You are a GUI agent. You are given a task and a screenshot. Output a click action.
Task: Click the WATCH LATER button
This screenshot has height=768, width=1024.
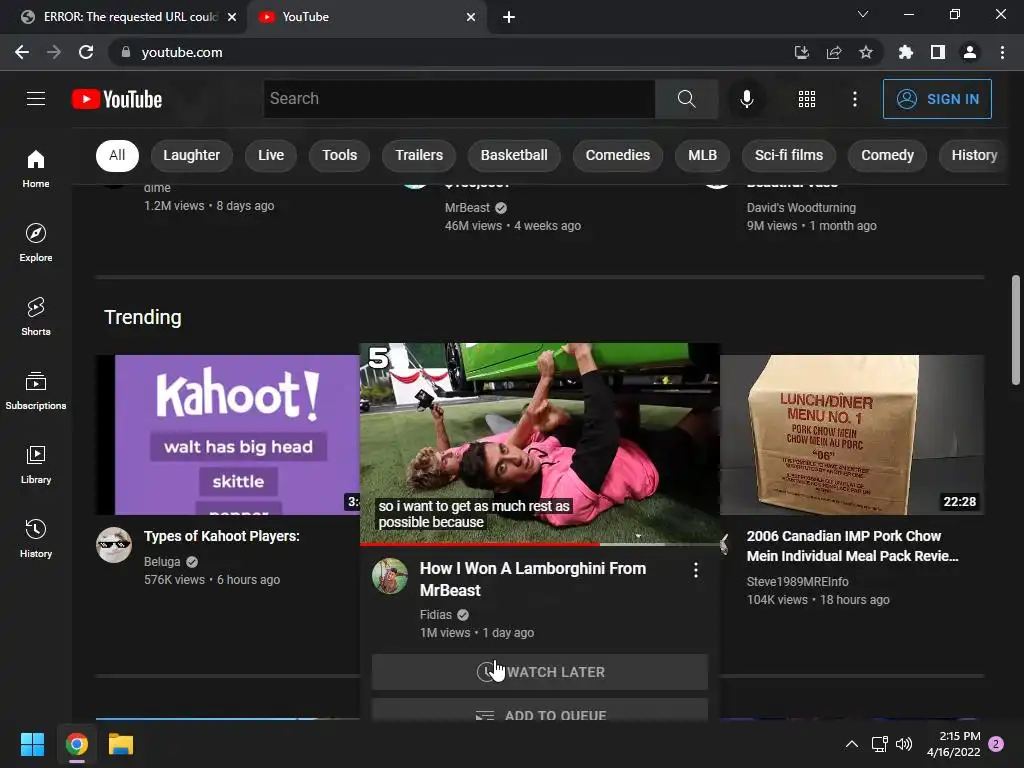pos(539,672)
